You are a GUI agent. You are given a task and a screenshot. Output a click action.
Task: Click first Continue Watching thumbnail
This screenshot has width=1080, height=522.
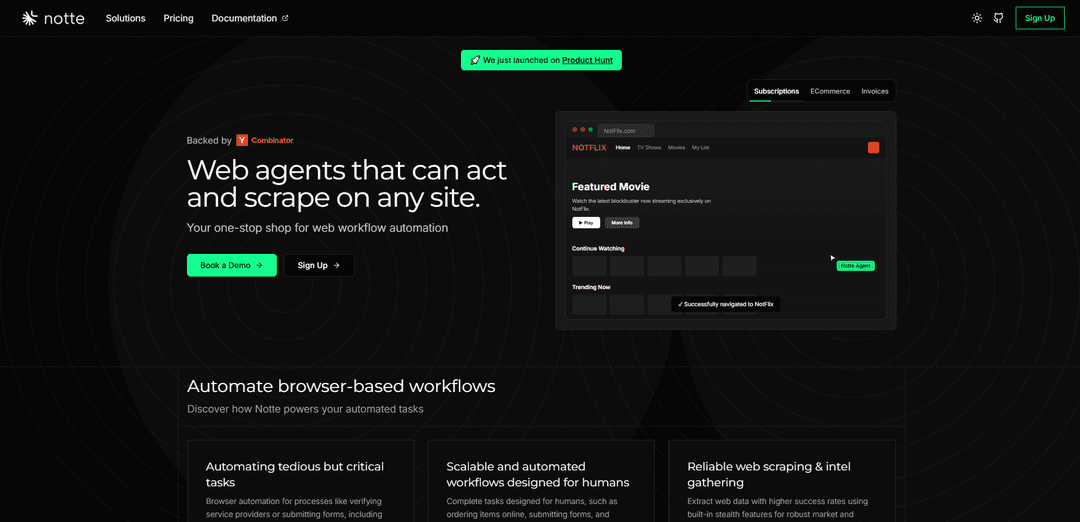tap(589, 267)
